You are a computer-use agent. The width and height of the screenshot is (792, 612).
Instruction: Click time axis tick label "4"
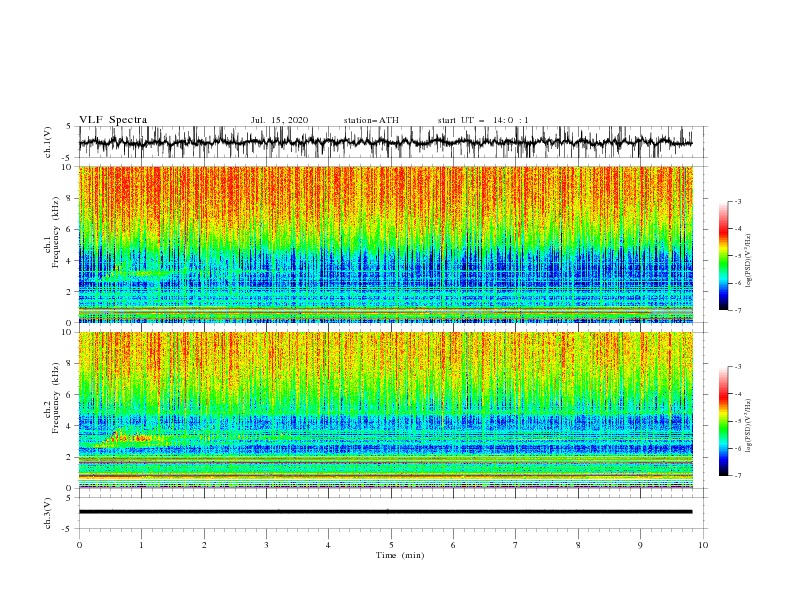coord(328,545)
